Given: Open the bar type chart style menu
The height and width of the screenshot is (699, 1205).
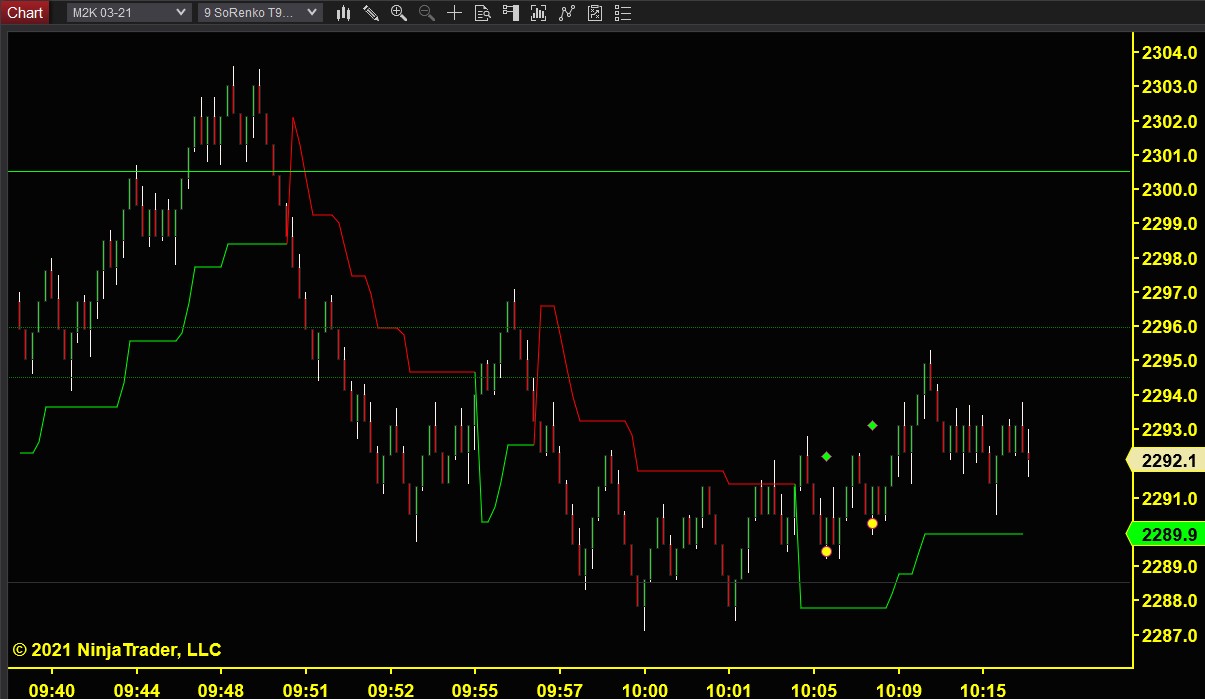Looking at the screenshot, I should 343,13.
